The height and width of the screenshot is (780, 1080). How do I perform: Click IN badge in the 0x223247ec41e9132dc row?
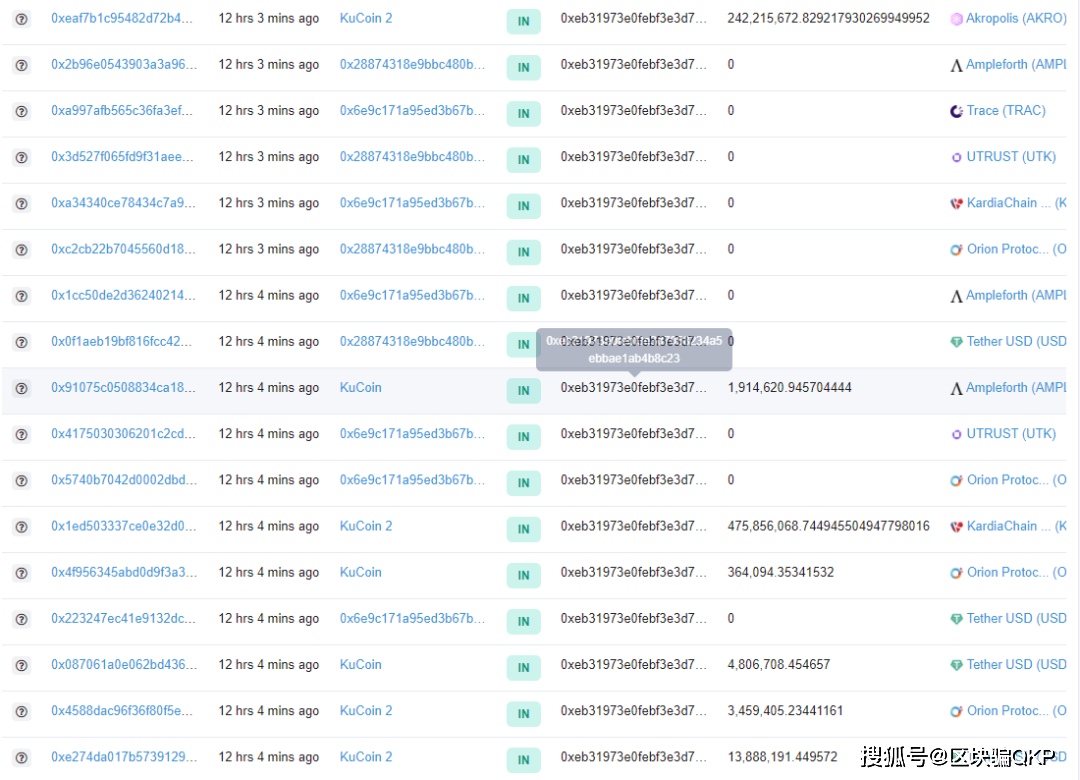[523, 622]
